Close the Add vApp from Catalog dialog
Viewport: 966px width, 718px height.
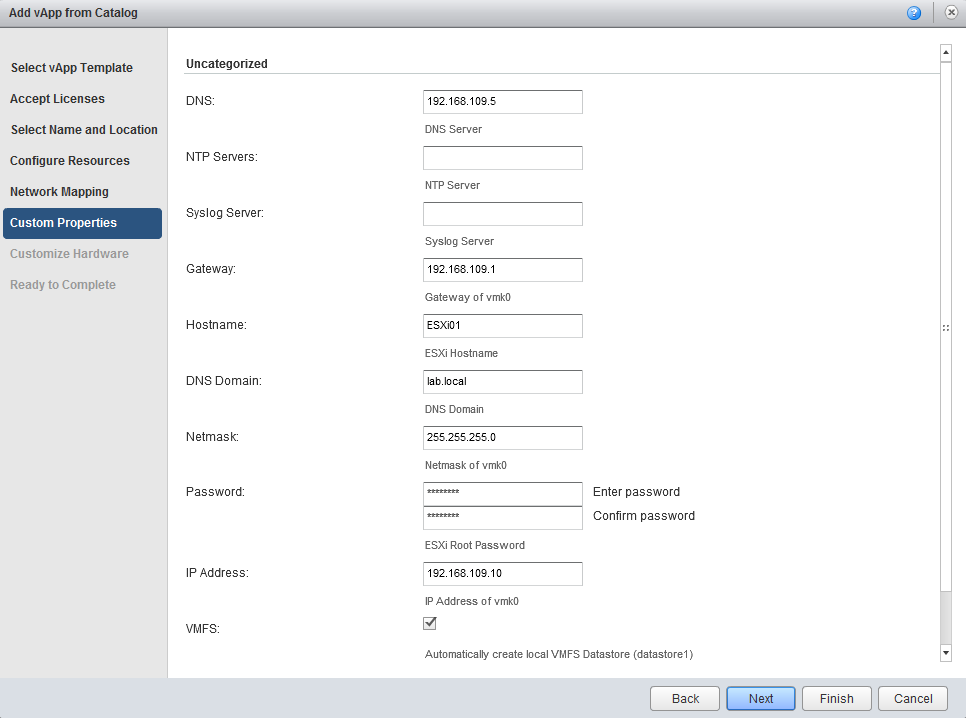pyautogui.click(x=951, y=13)
